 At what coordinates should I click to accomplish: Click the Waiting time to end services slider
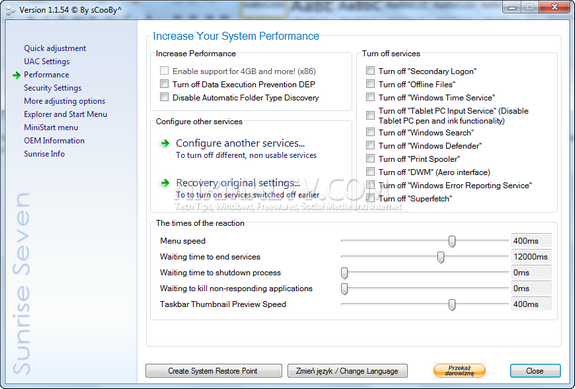pyautogui.click(x=440, y=257)
